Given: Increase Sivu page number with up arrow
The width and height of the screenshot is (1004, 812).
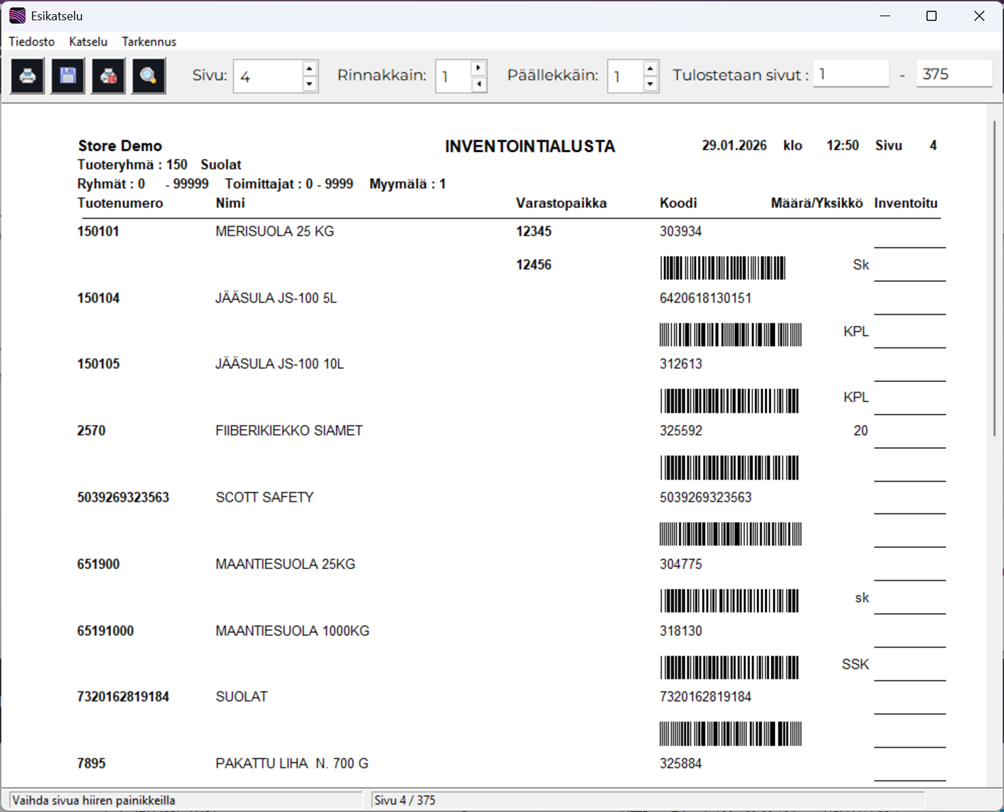Looking at the screenshot, I should [309, 69].
